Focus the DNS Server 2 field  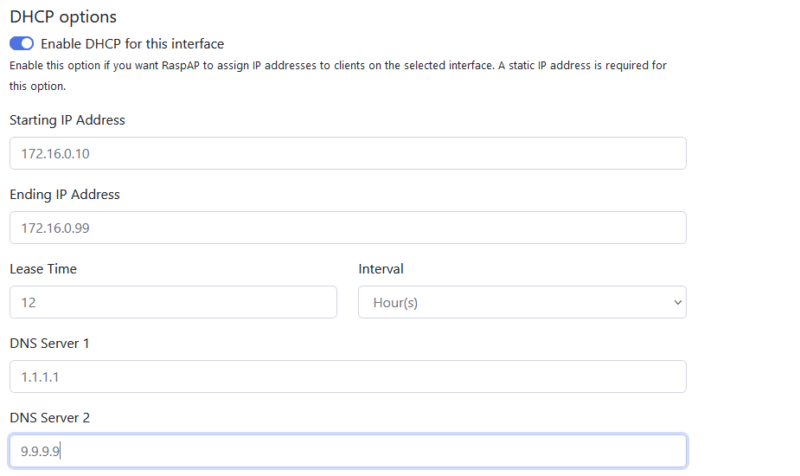pos(347,450)
